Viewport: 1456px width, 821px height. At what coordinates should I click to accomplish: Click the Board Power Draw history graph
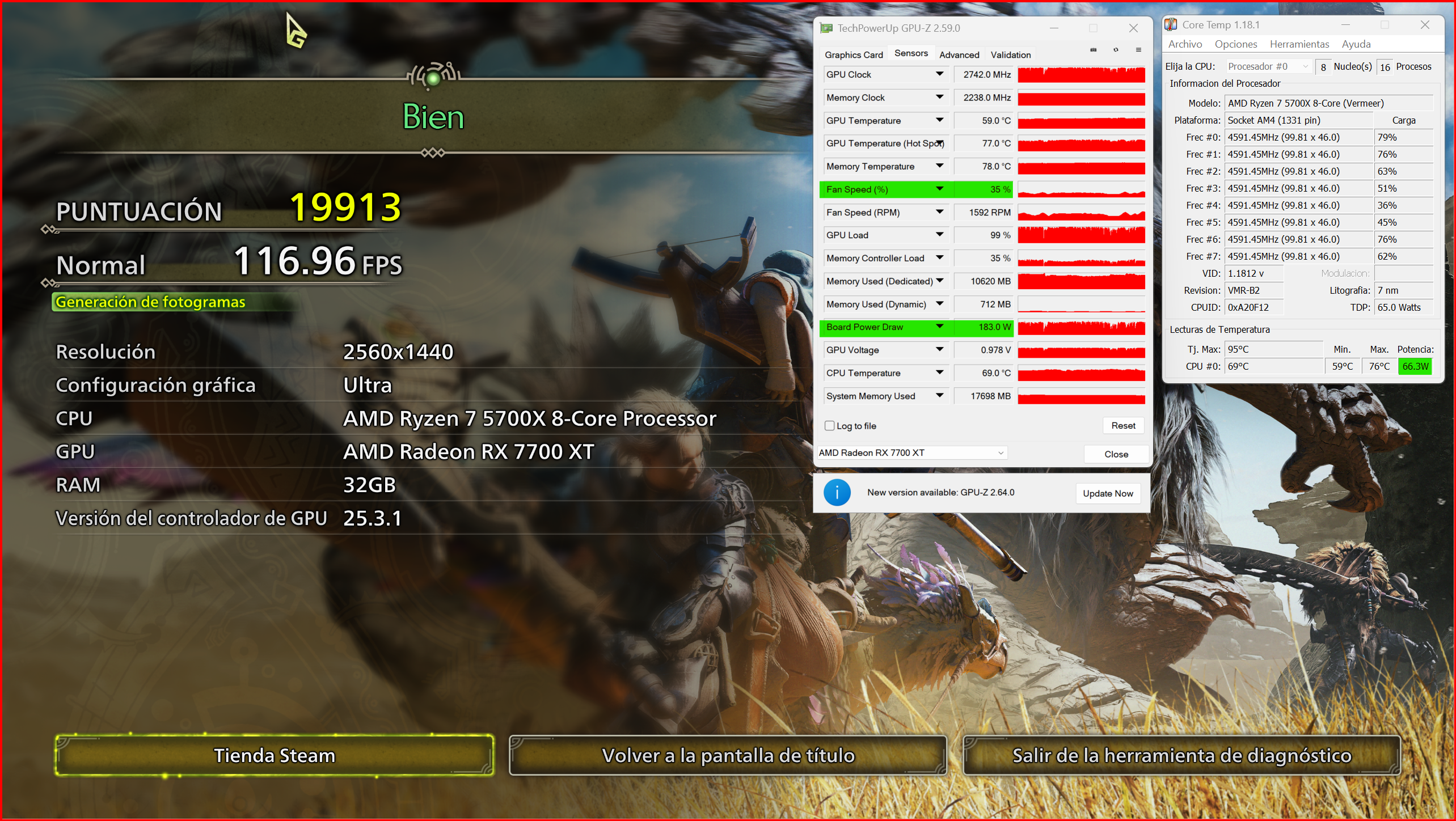tap(1081, 327)
